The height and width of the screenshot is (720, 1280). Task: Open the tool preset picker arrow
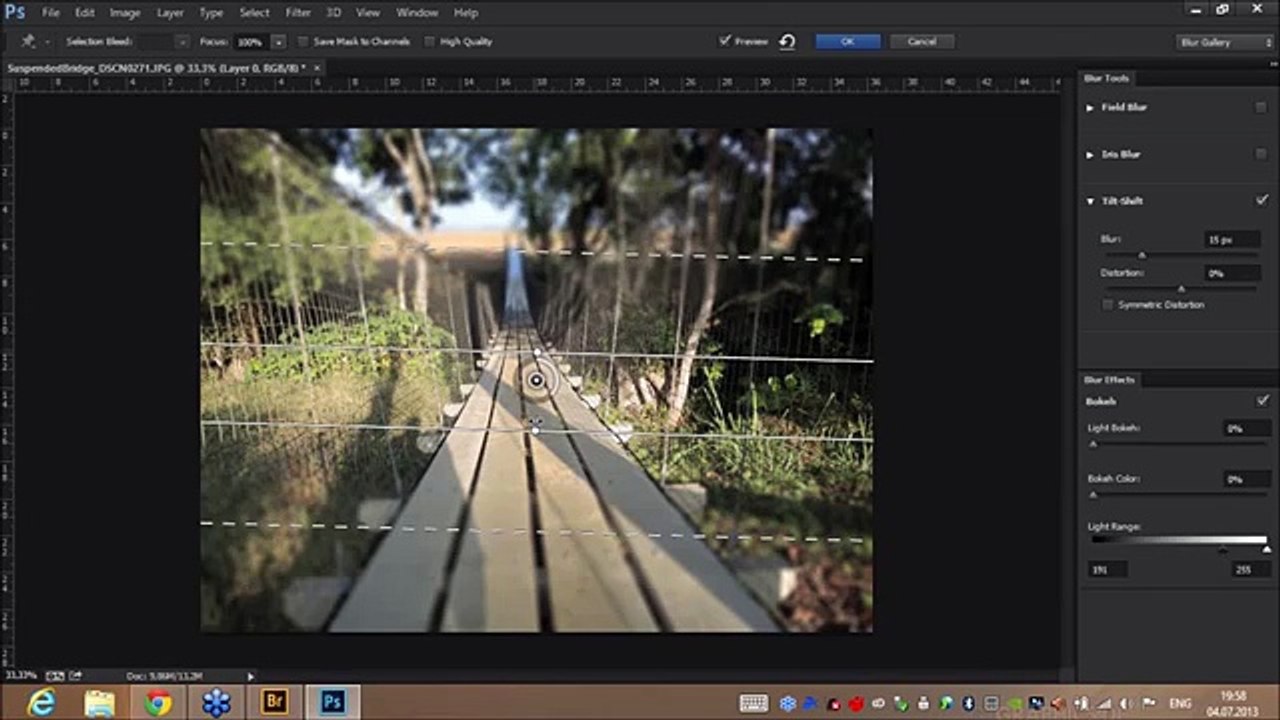(45, 42)
